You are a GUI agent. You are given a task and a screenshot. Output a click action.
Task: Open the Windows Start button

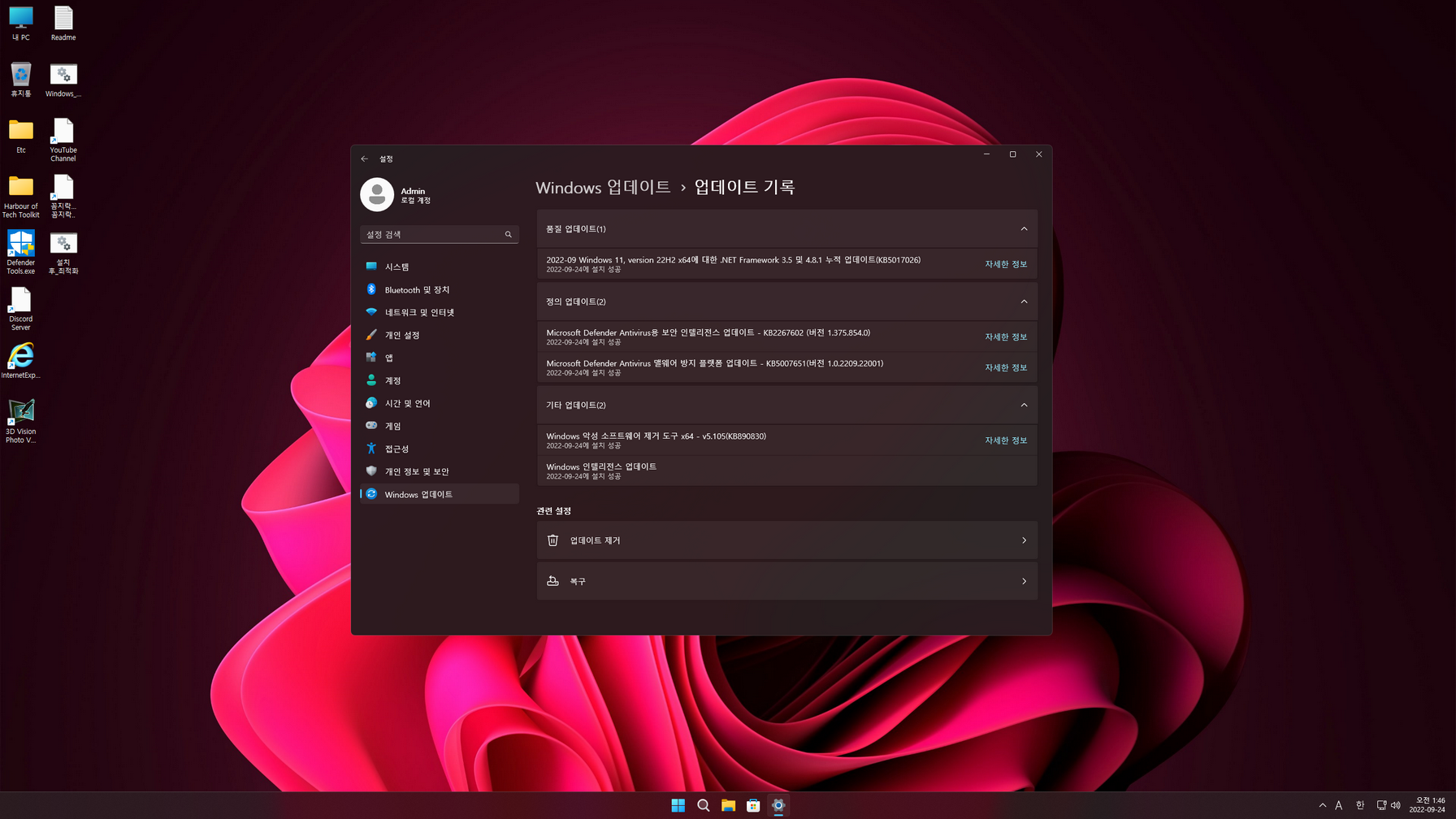pyautogui.click(x=678, y=805)
